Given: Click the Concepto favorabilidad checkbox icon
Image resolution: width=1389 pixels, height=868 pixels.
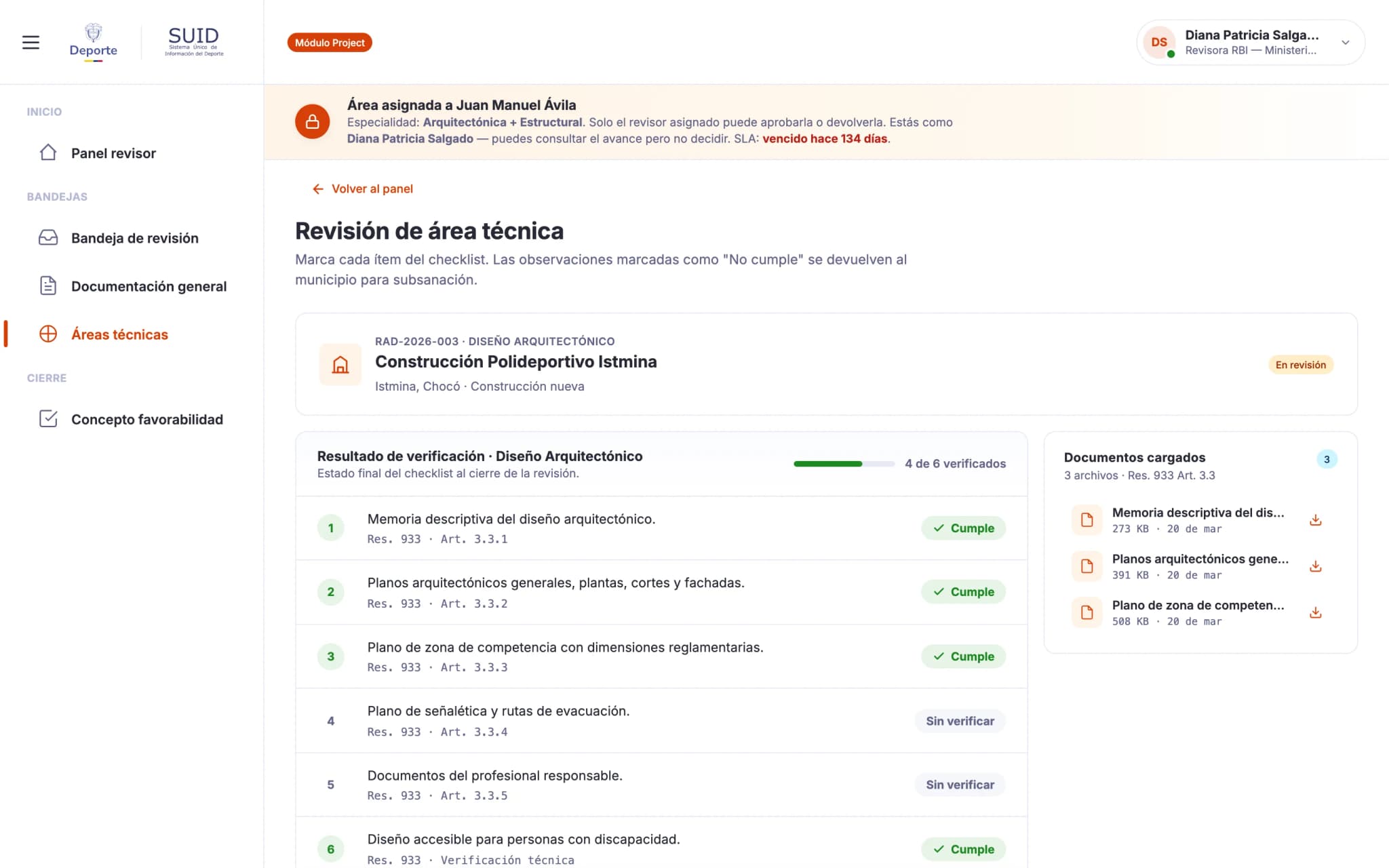Looking at the screenshot, I should (x=48, y=418).
